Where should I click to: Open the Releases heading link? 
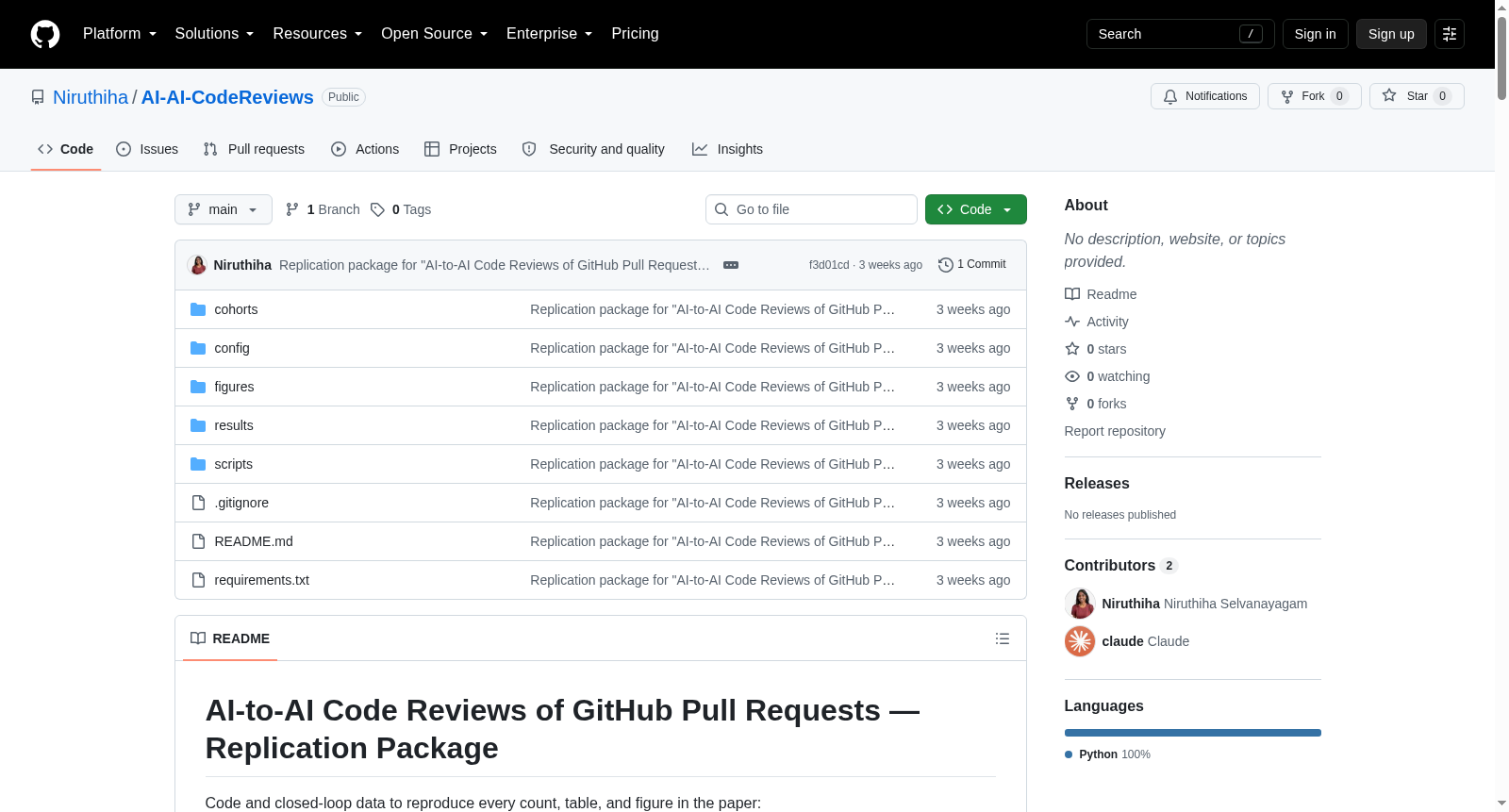1097,483
